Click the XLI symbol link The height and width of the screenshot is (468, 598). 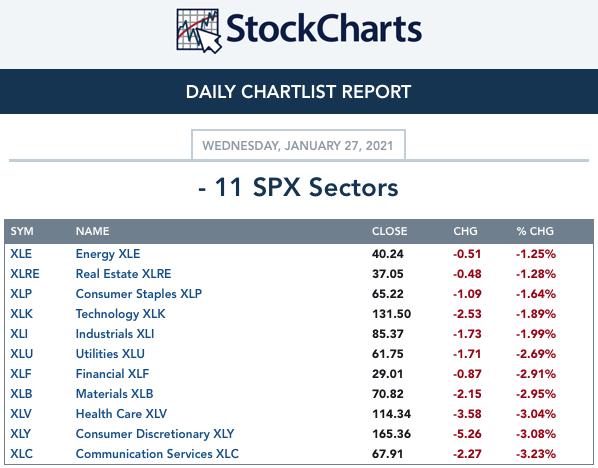click(19, 334)
